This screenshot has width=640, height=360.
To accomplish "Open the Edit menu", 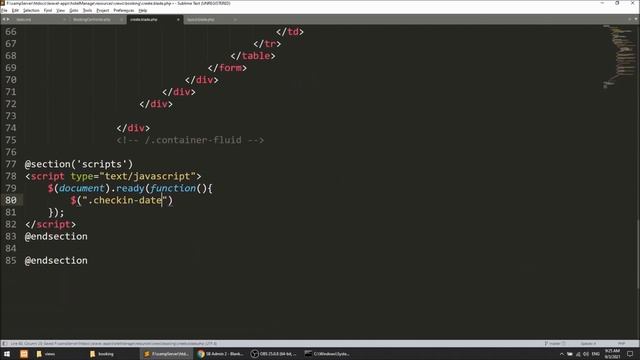I will point(15,10).
